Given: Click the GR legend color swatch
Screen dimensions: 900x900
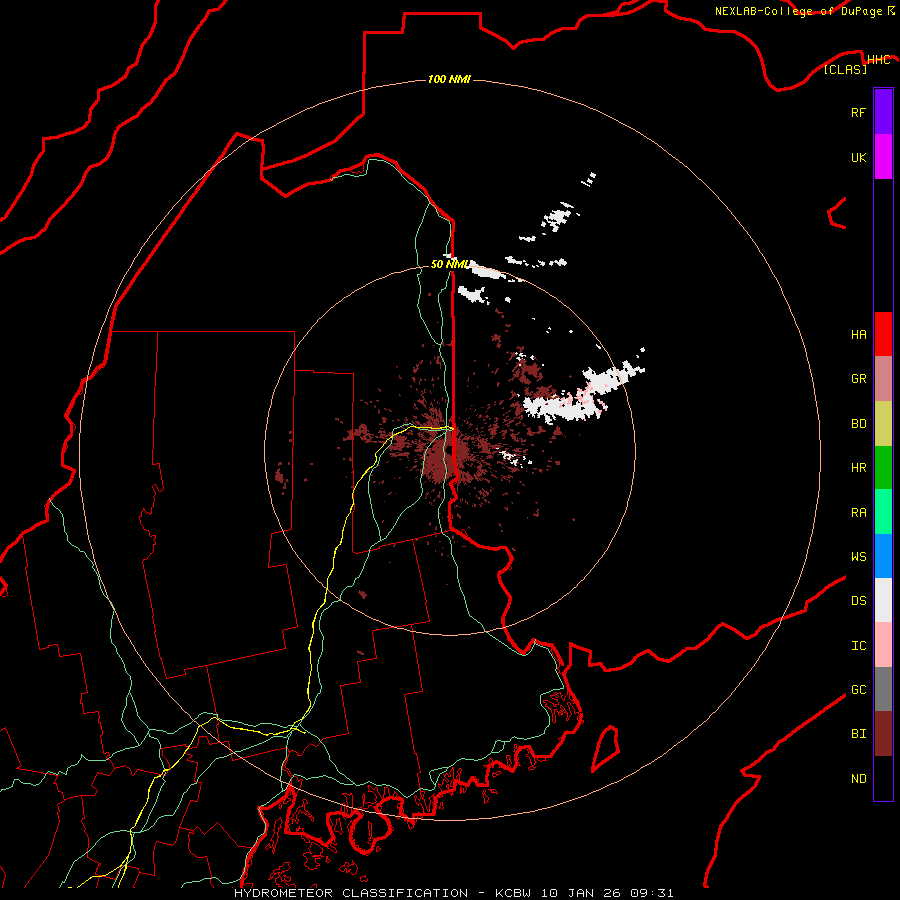Looking at the screenshot, I should (x=883, y=379).
